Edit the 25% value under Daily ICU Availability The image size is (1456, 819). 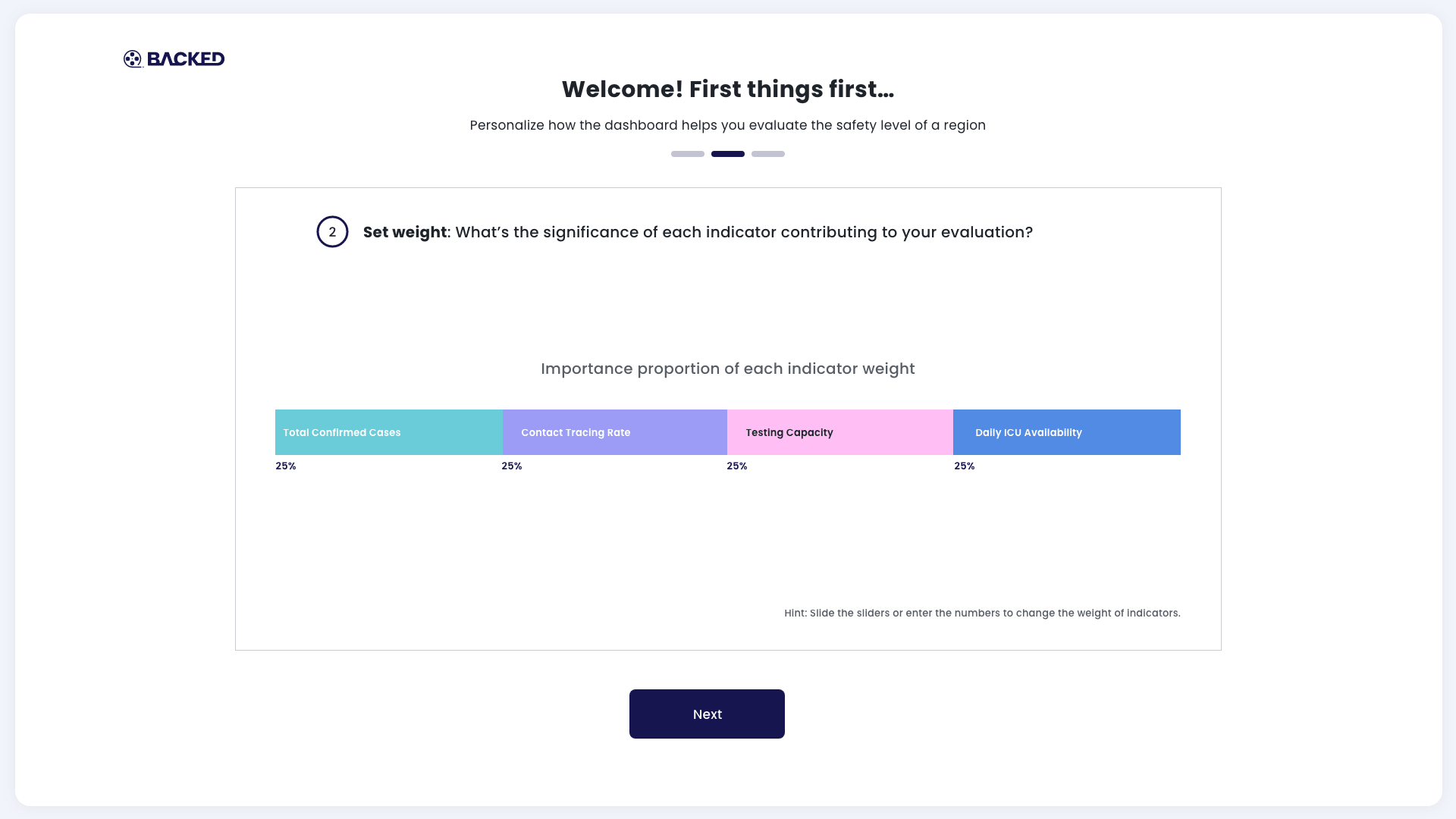point(965,466)
